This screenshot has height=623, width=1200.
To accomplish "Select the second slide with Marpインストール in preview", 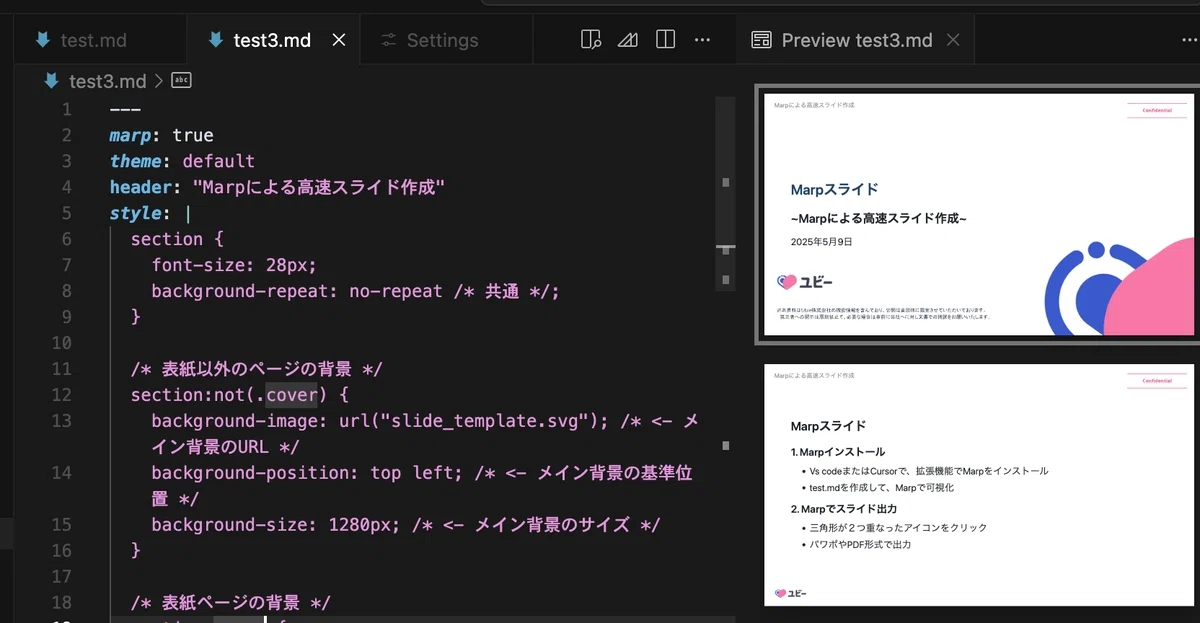I will click(979, 485).
